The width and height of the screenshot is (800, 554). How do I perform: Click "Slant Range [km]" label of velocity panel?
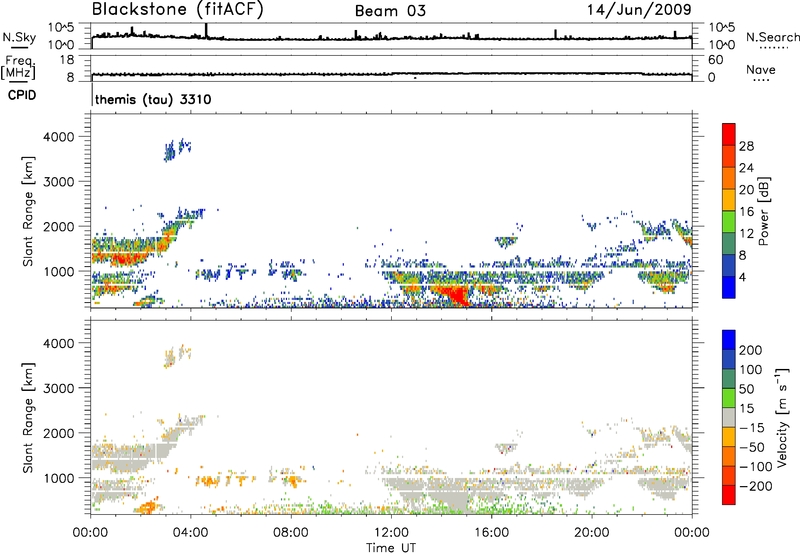tap(28, 418)
